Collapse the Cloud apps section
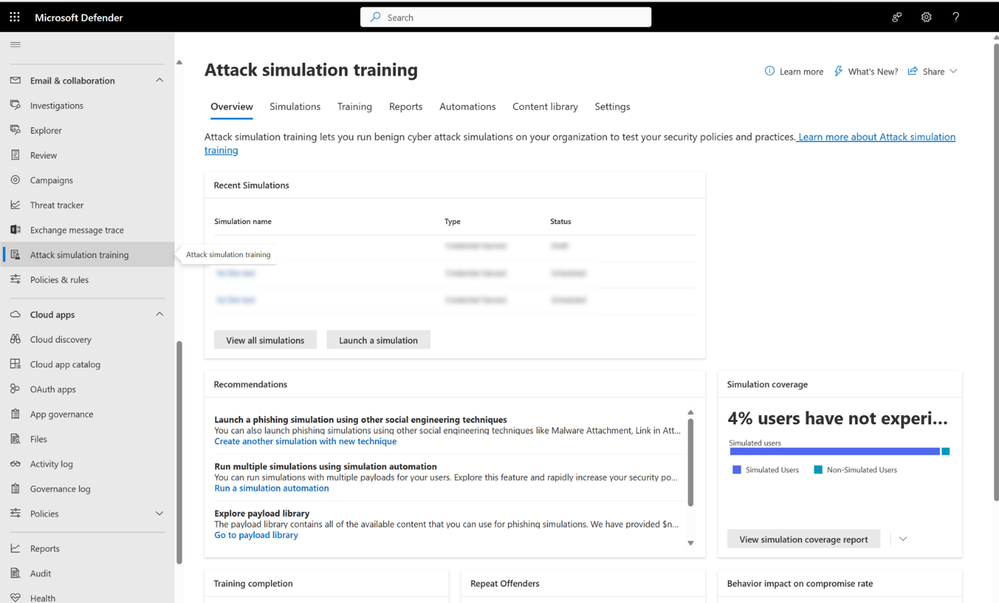 pyautogui.click(x=159, y=314)
